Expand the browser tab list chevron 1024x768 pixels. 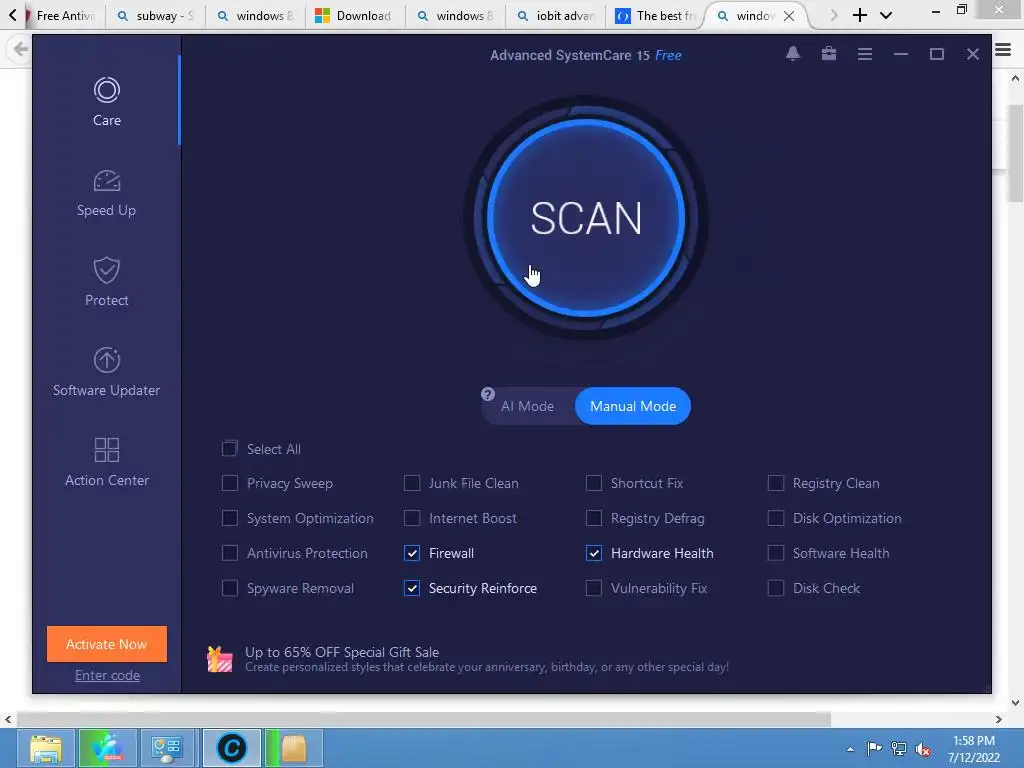(x=886, y=15)
